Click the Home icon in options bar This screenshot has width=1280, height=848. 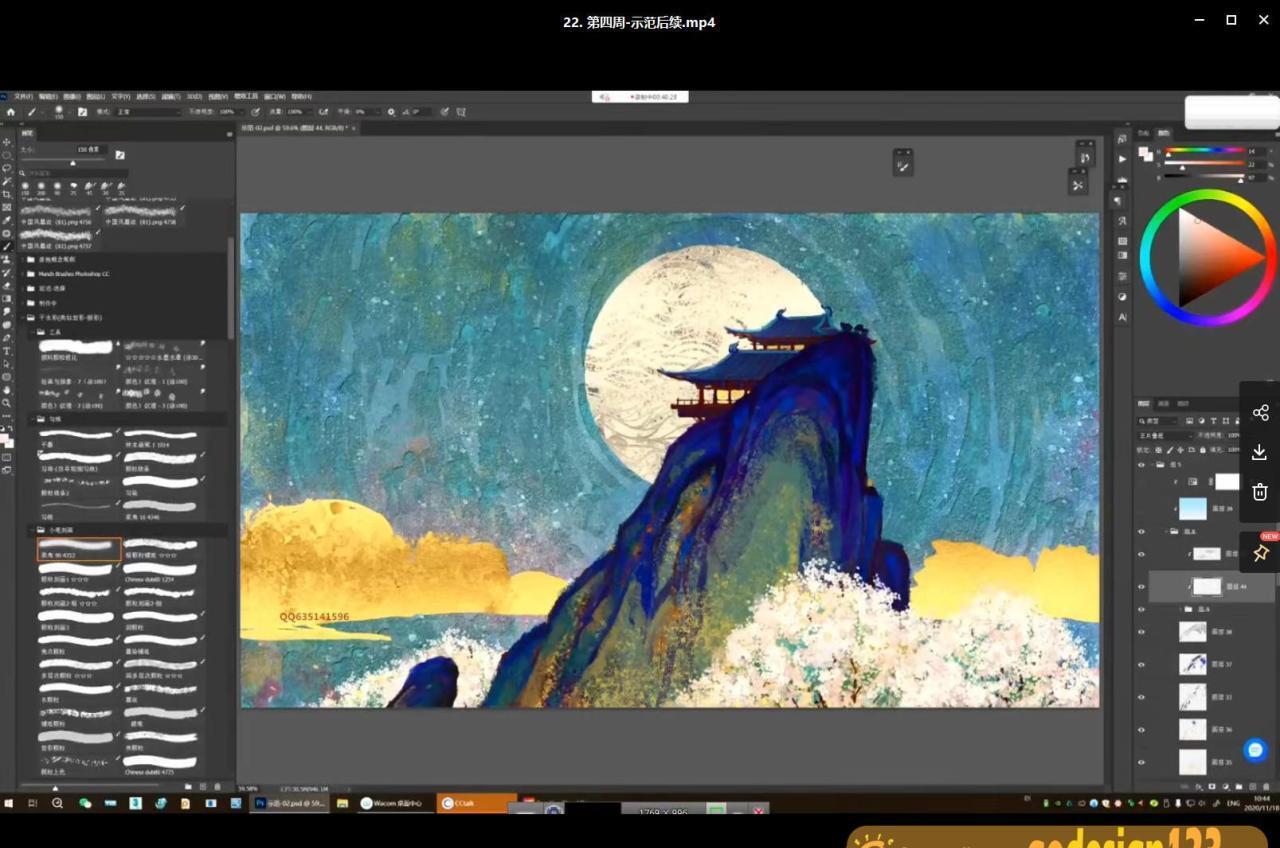coord(11,112)
